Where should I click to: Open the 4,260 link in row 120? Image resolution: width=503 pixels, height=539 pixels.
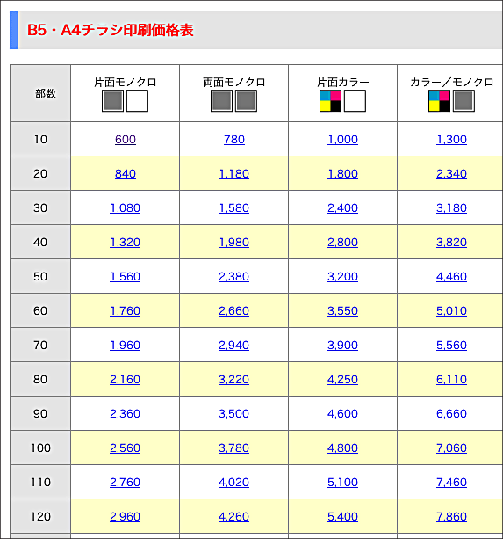click(234, 516)
